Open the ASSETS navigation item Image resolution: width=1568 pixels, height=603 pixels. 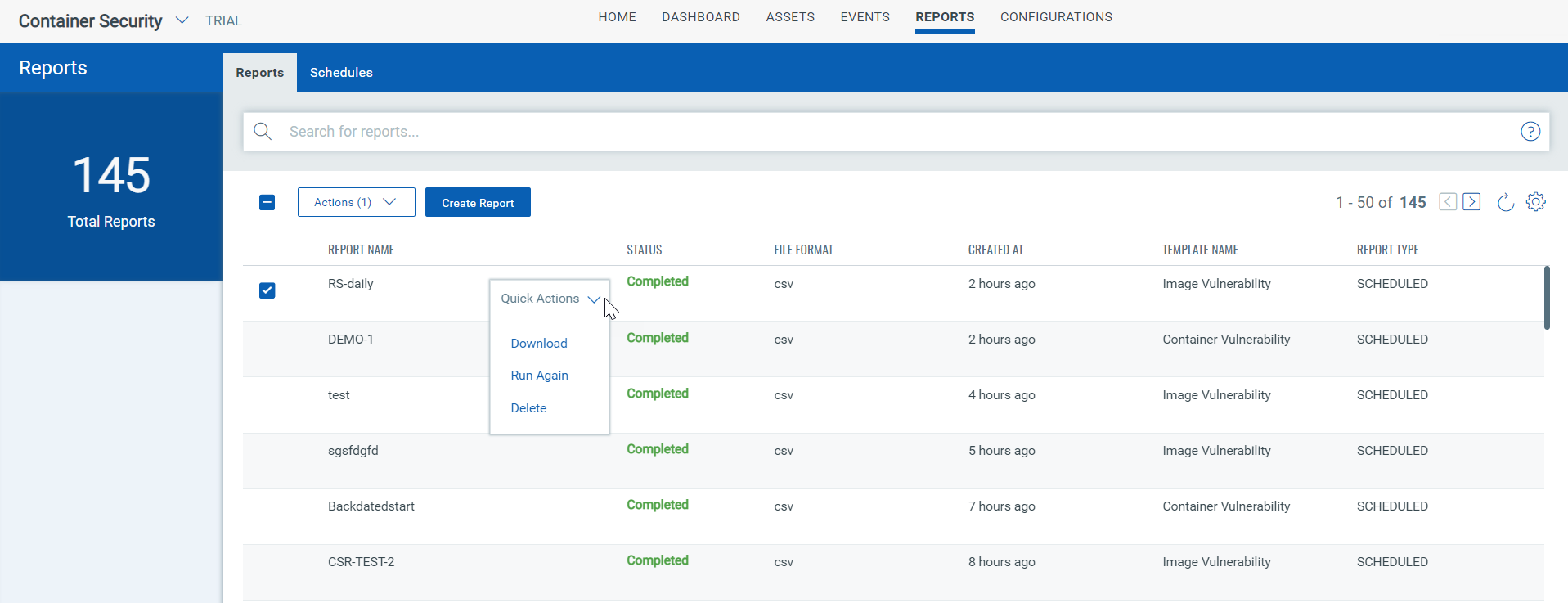(790, 17)
